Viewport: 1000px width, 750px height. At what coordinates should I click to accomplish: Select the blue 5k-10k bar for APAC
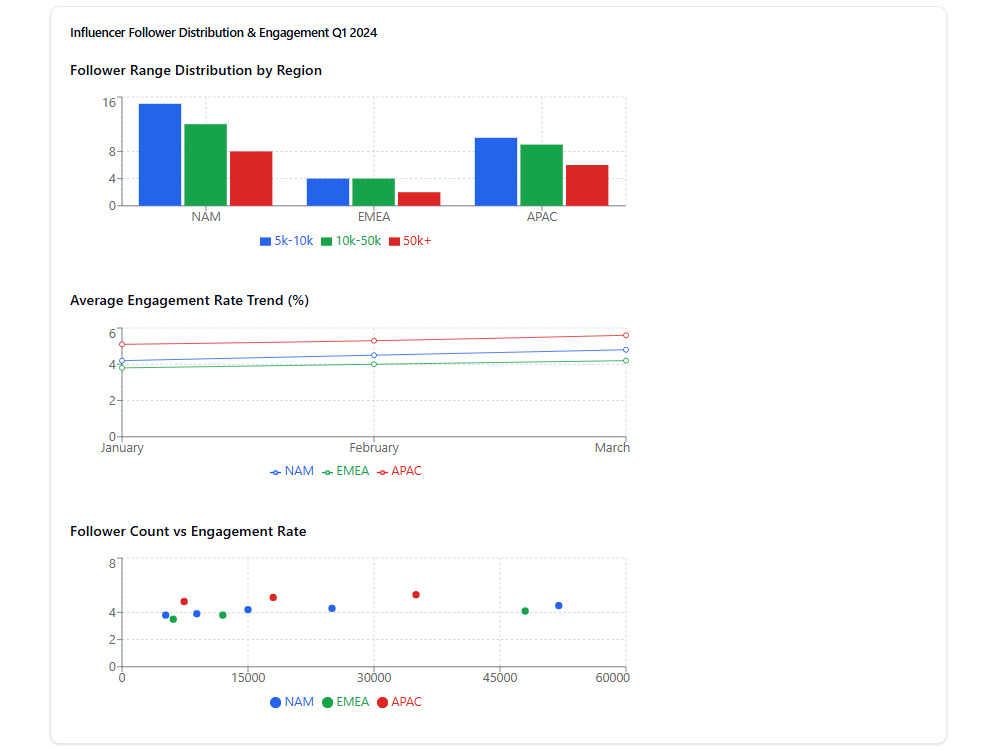(496, 172)
